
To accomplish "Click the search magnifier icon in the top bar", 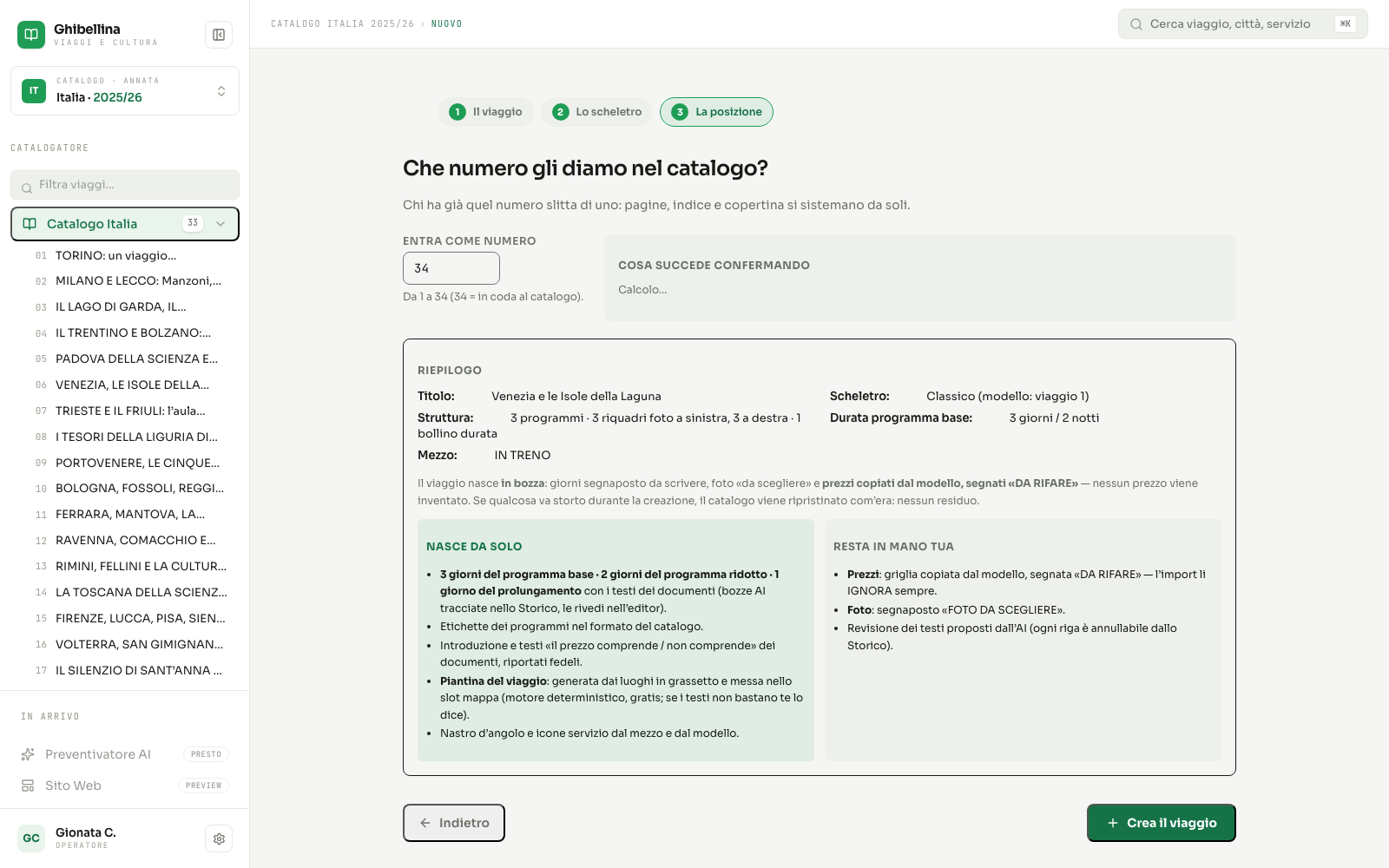I will tap(1136, 24).
